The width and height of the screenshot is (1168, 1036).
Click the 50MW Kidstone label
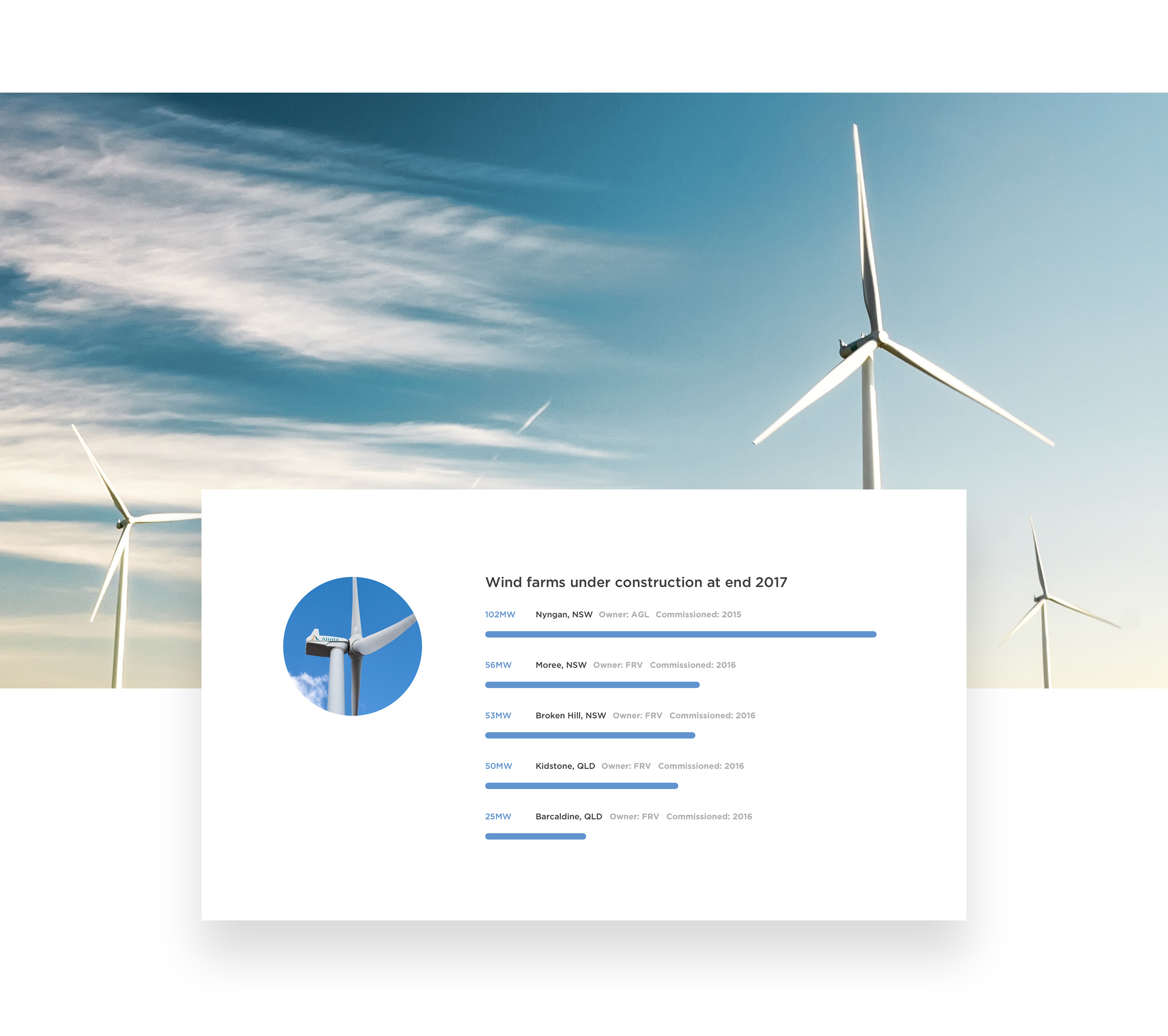click(x=498, y=766)
